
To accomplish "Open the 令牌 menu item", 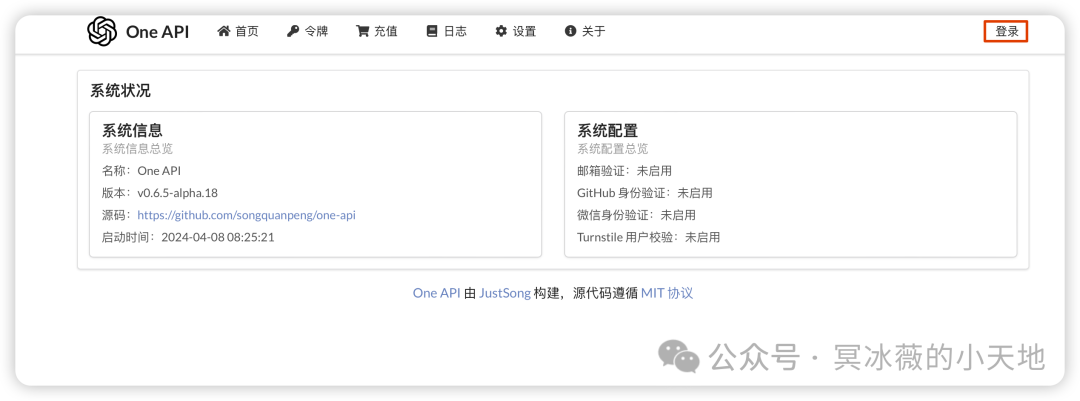I will click(x=308, y=31).
